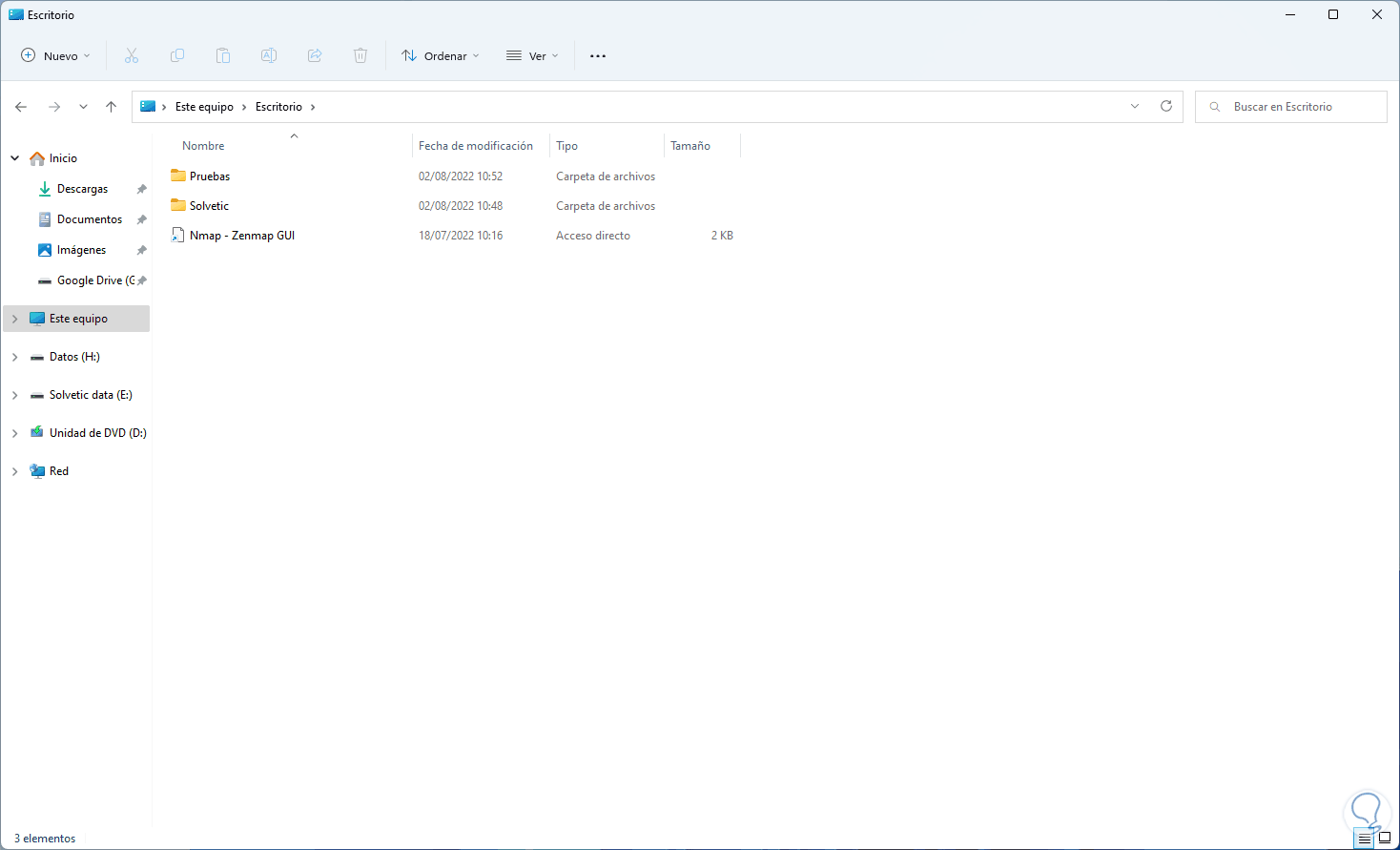
Task: Open the Ver view dropdown
Action: (x=532, y=56)
